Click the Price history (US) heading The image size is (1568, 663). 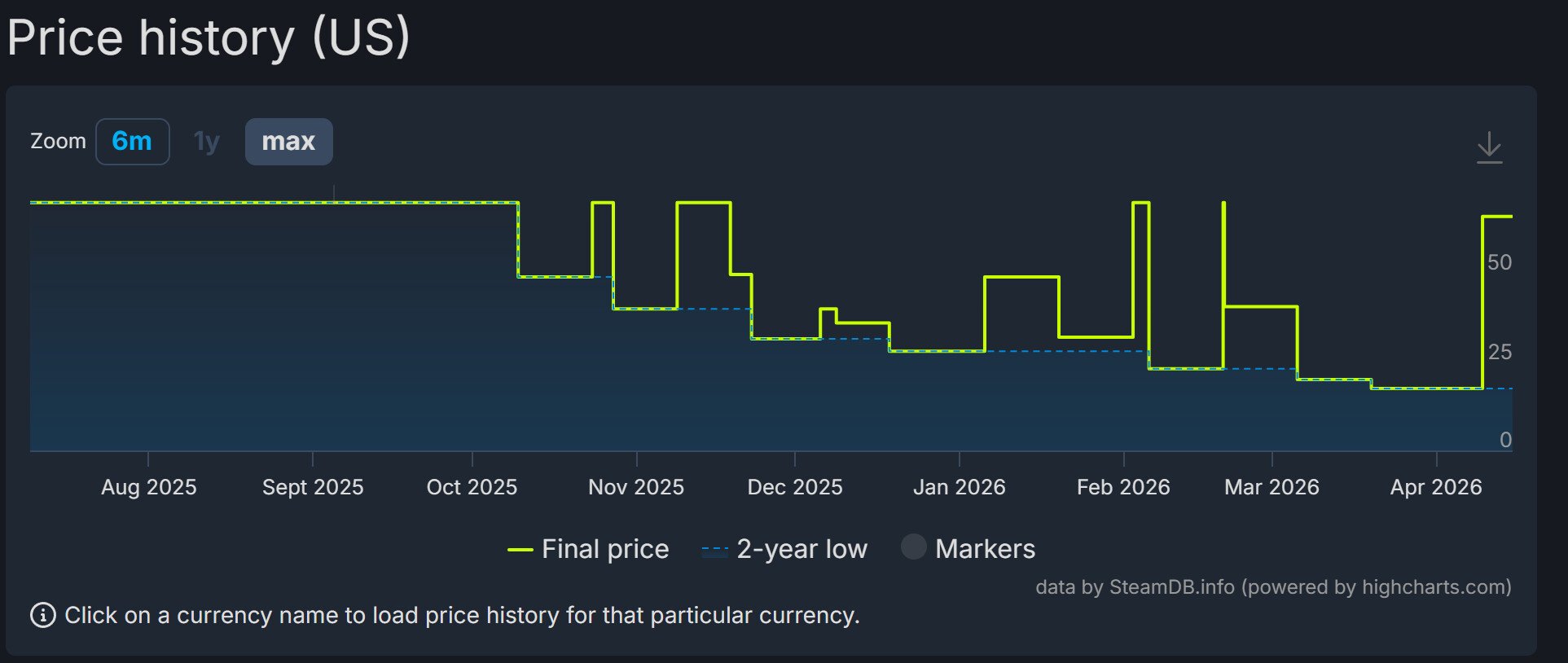coord(208,37)
